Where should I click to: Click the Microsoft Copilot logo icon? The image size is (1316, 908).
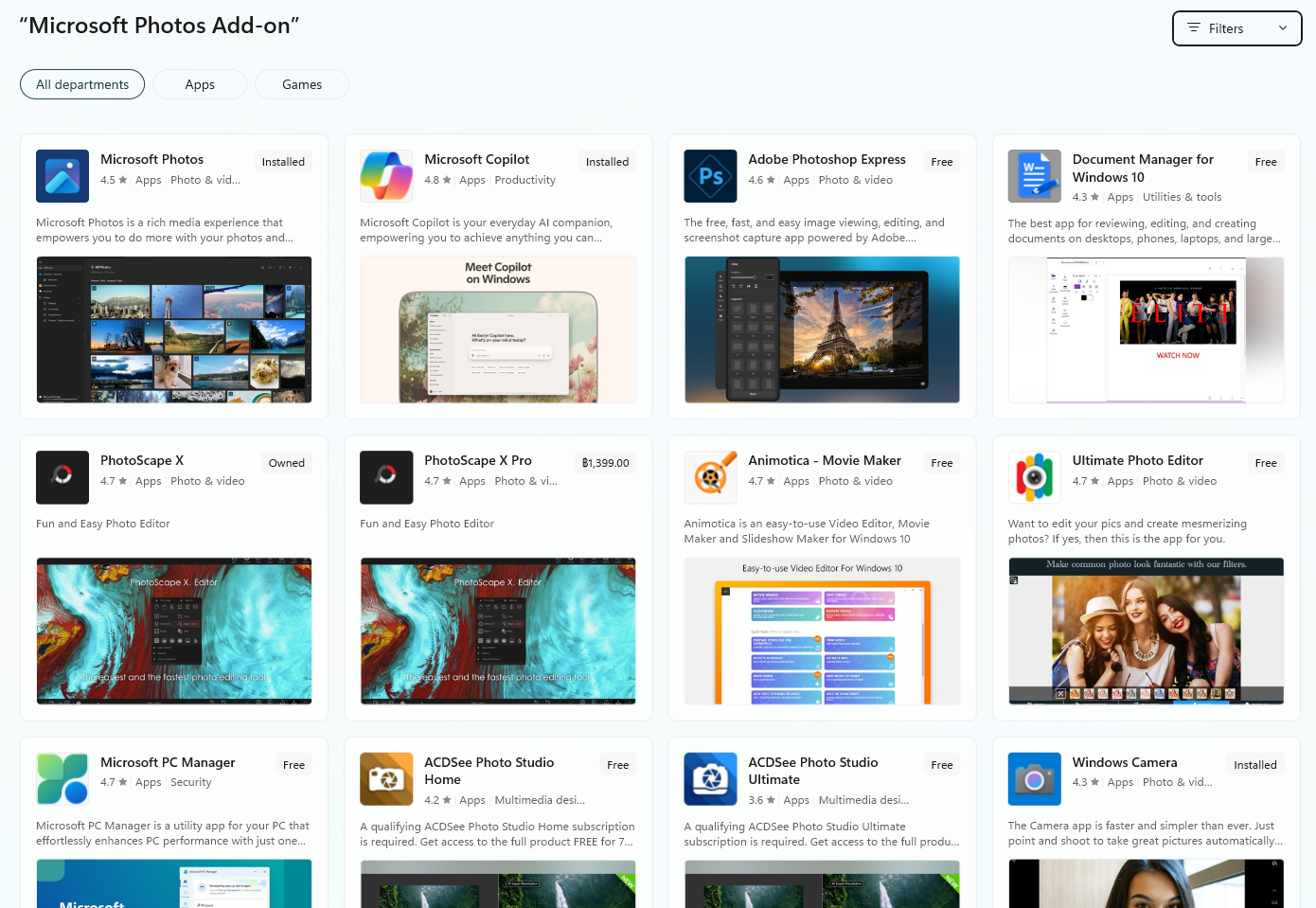(x=386, y=176)
